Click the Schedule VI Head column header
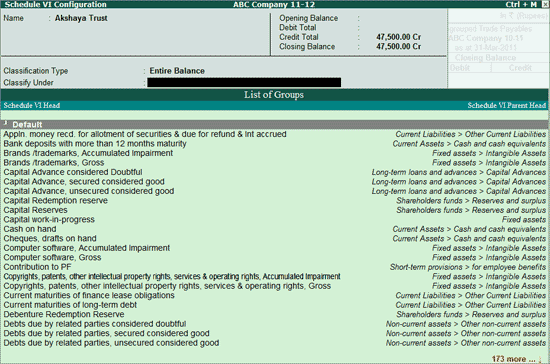Screen dimensions: 550x364 [32, 106]
